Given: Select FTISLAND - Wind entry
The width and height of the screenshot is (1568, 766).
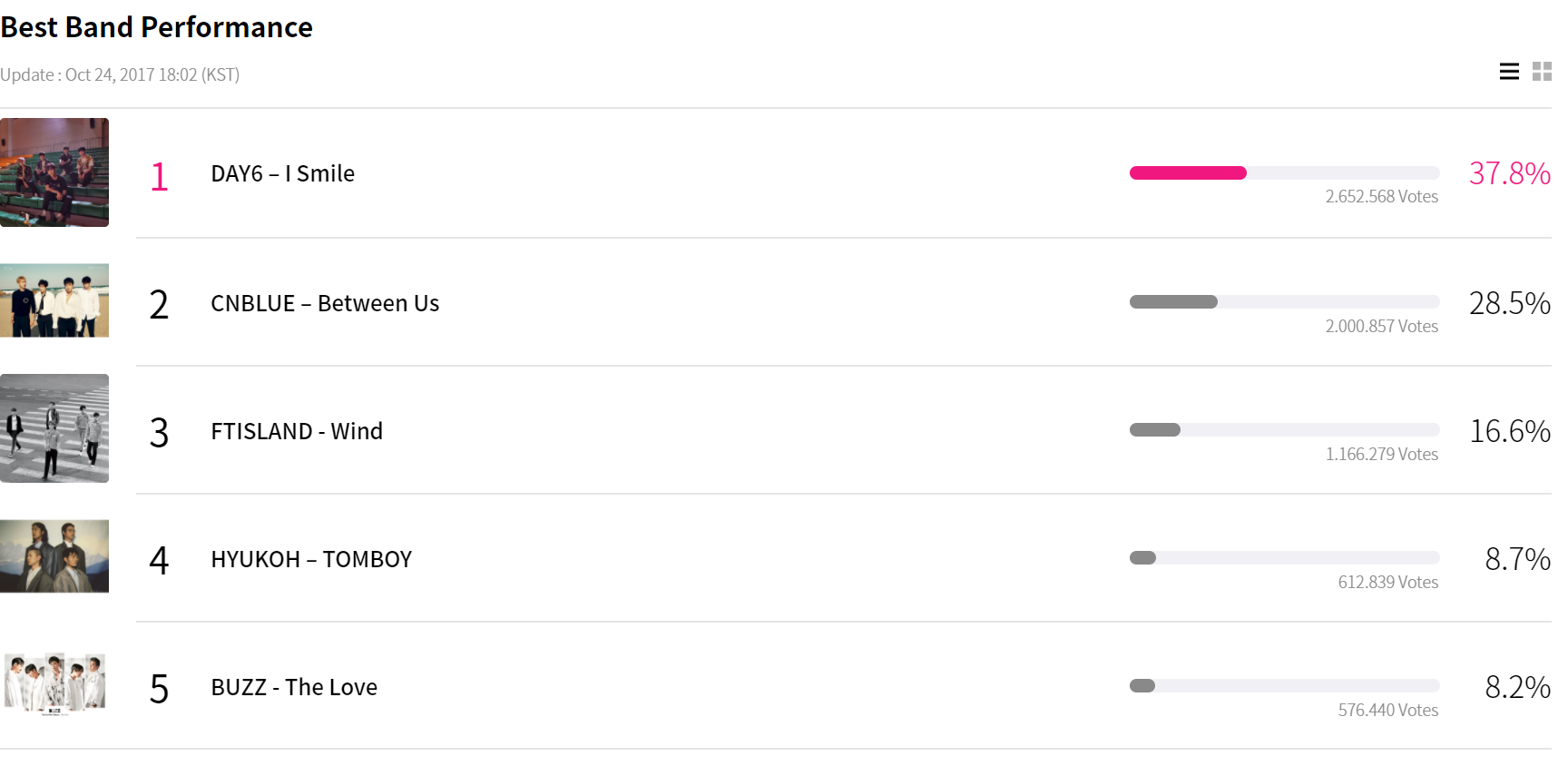Looking at the screenshot, I should coord(297,431).
